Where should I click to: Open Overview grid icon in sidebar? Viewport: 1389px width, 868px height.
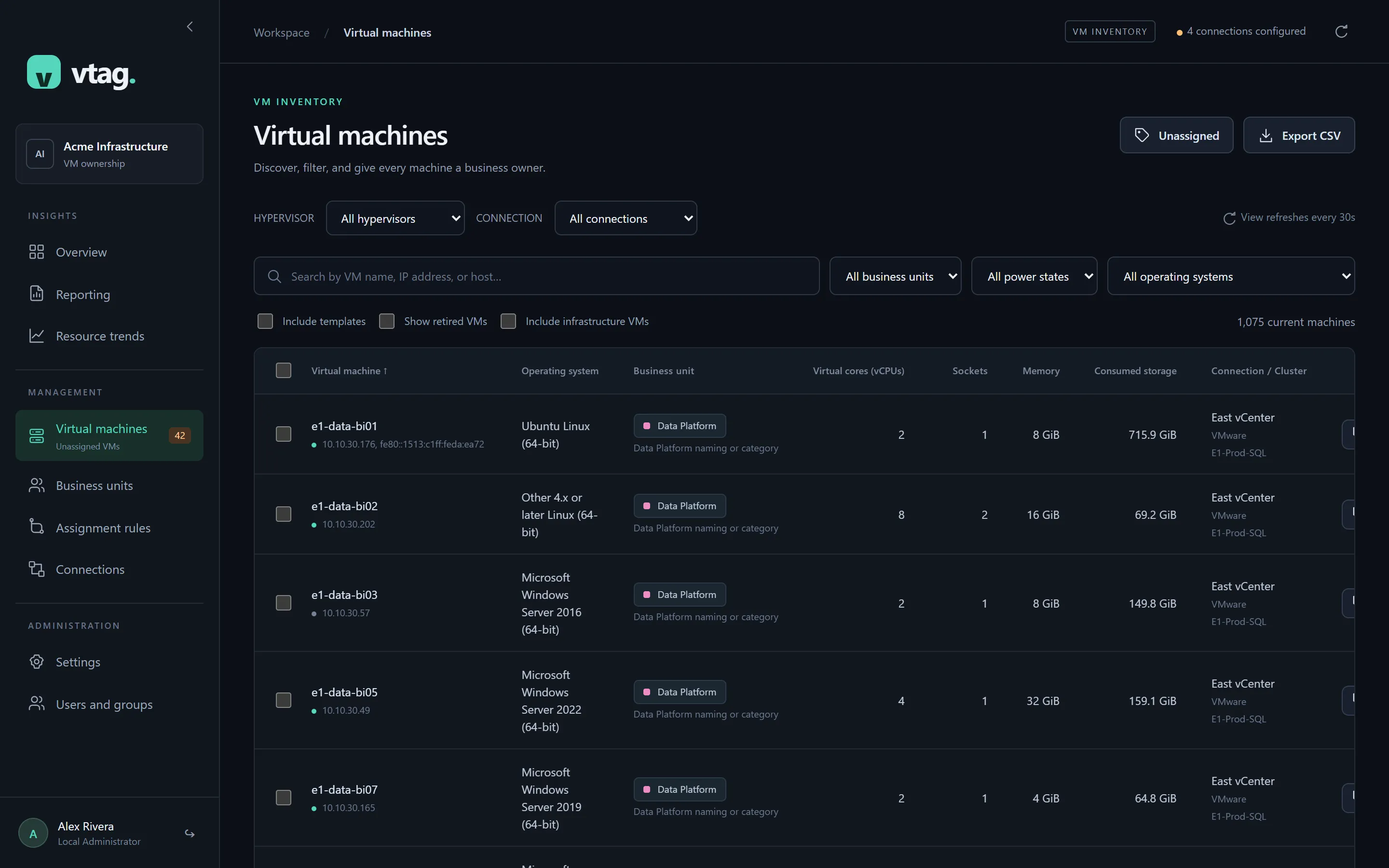37,252
